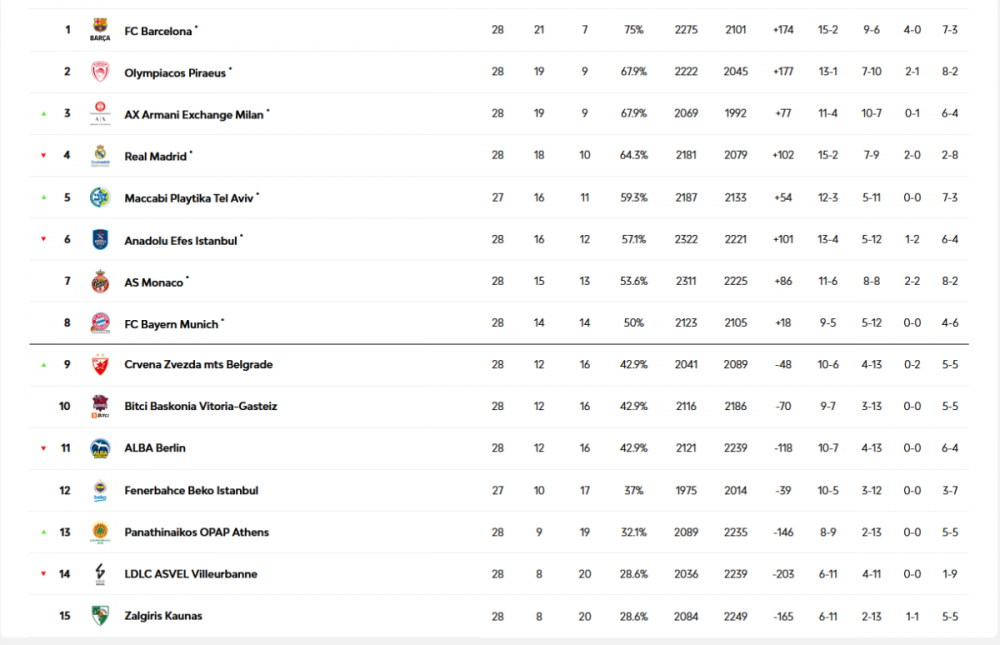
Task: Click the red down arrow beside rank 4
Action: click(43, 156)
